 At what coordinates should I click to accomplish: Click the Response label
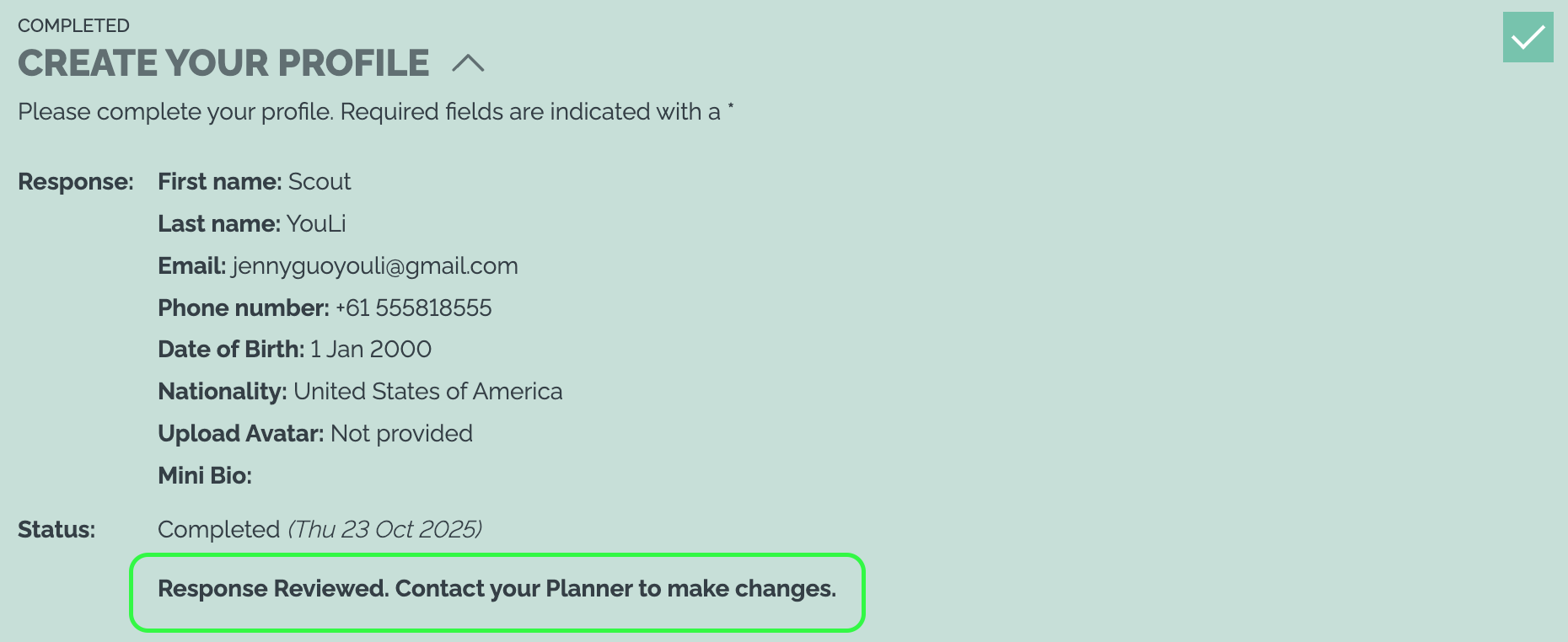76,181
